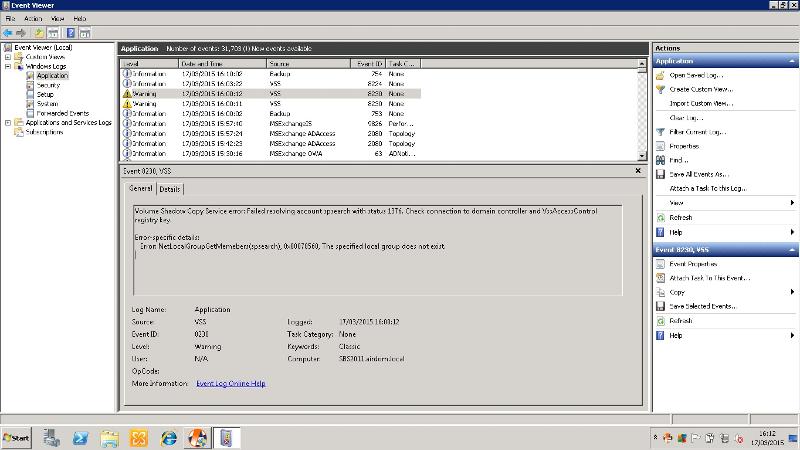Open Windows Explorer folder from taskbar
This screenshot has width=800, height=450.
coord(110,438)
